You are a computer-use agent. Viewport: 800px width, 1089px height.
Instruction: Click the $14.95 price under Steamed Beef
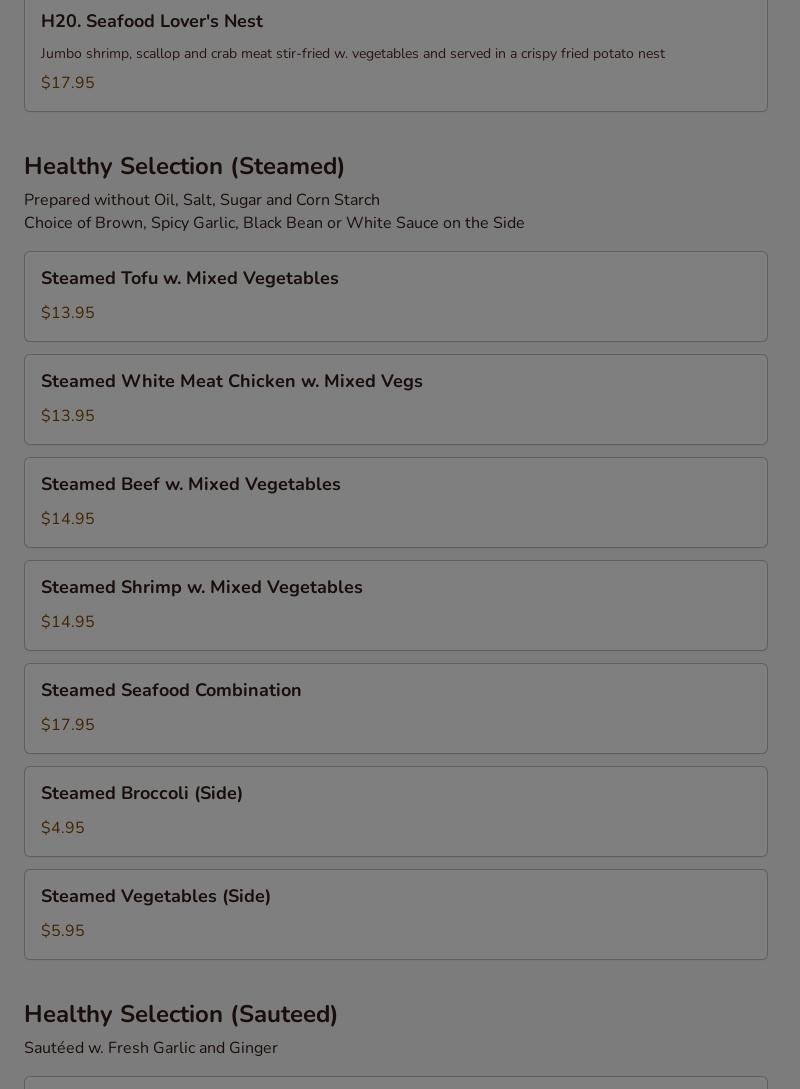pos(67,519)
